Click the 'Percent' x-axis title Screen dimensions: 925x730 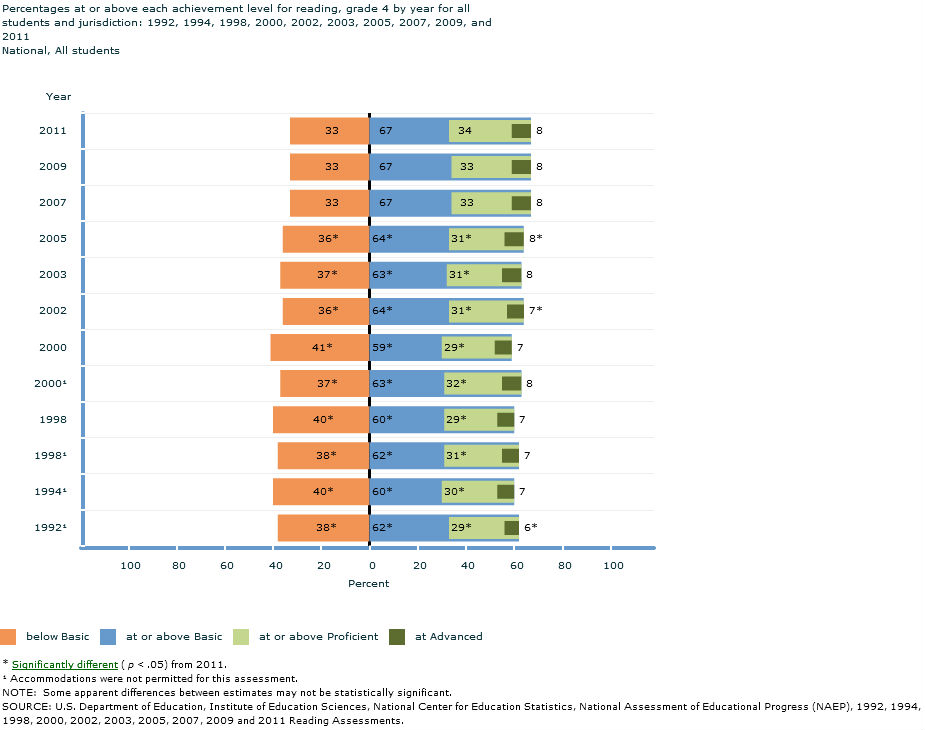[x=368, y=583]
